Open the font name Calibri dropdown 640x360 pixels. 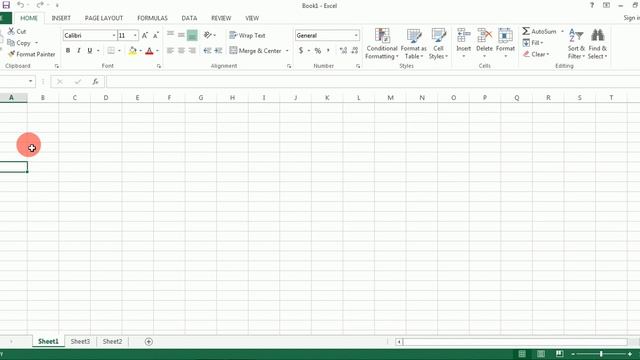(114, 36)
